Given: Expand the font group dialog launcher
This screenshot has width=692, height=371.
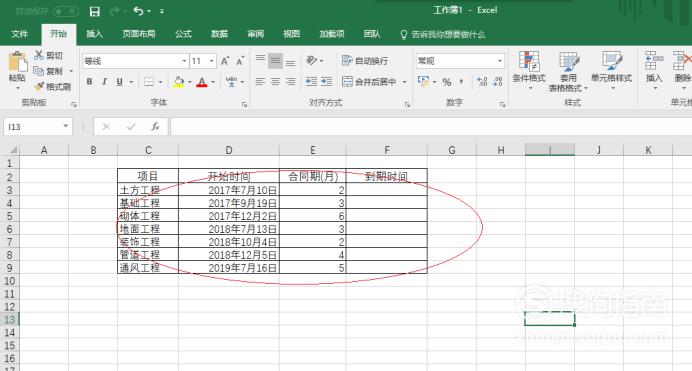Looking at the screenshot, I should [x=244, y=105].
